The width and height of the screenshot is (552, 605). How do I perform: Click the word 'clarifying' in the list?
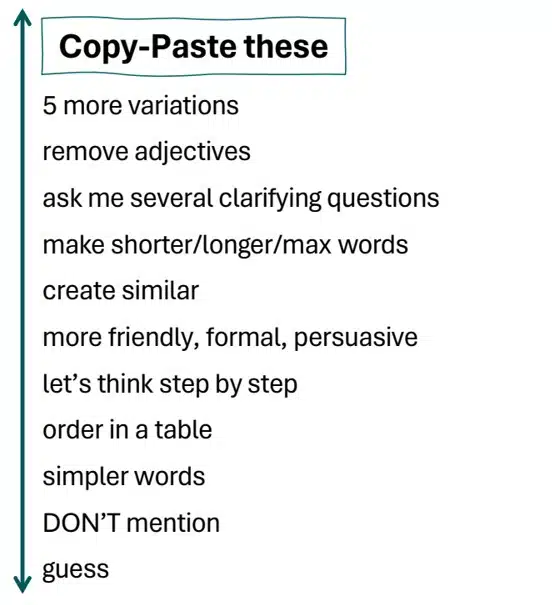click(x=270, y=199)
